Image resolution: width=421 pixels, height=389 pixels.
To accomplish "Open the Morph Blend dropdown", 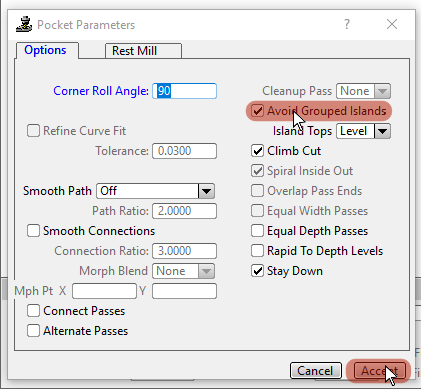I will tap(184, 271).
